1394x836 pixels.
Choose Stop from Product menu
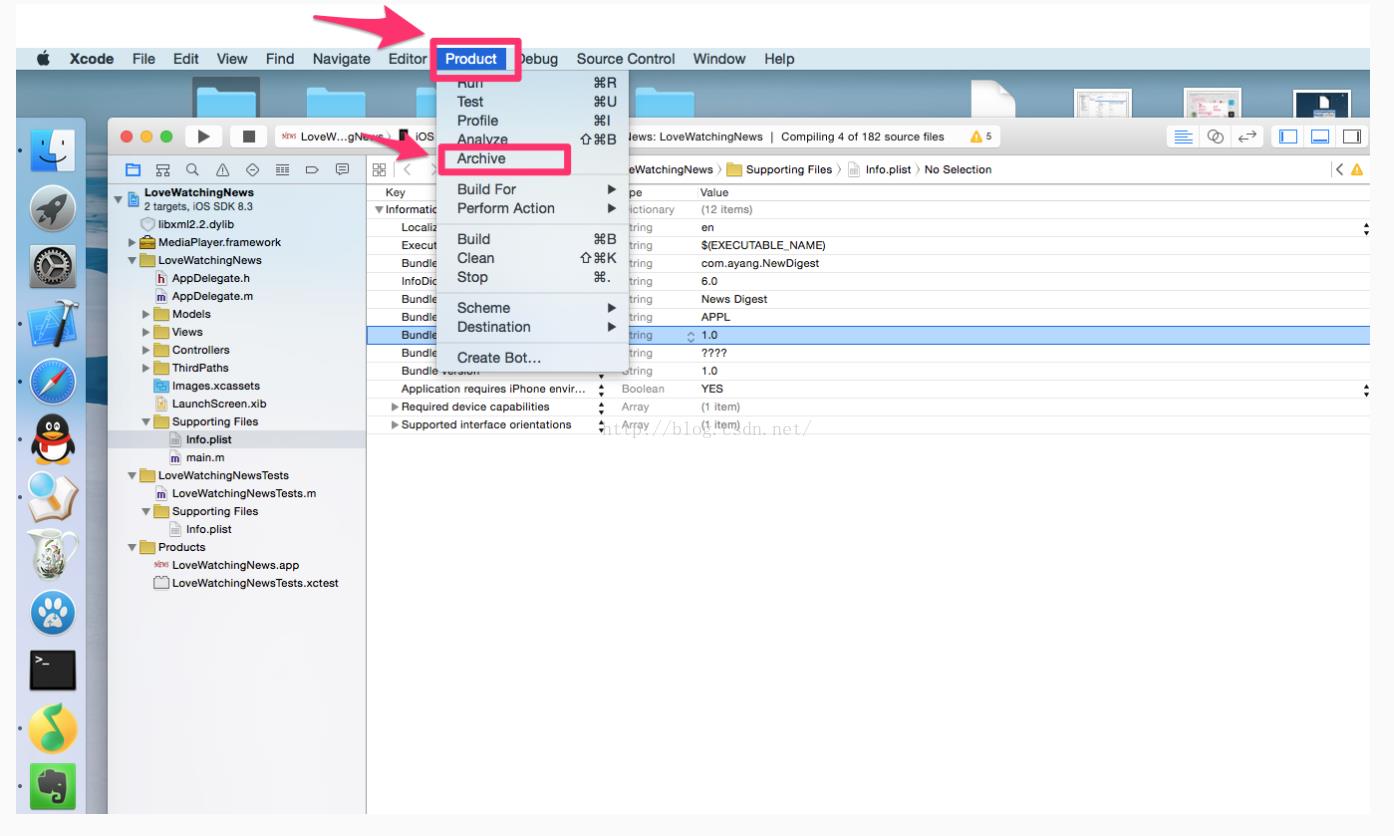tap(533, 277)
